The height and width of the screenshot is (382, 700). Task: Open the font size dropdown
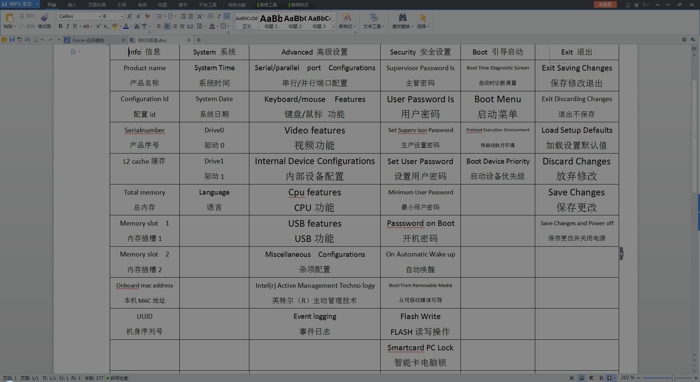pyautogui.click(x=121, y=16)
